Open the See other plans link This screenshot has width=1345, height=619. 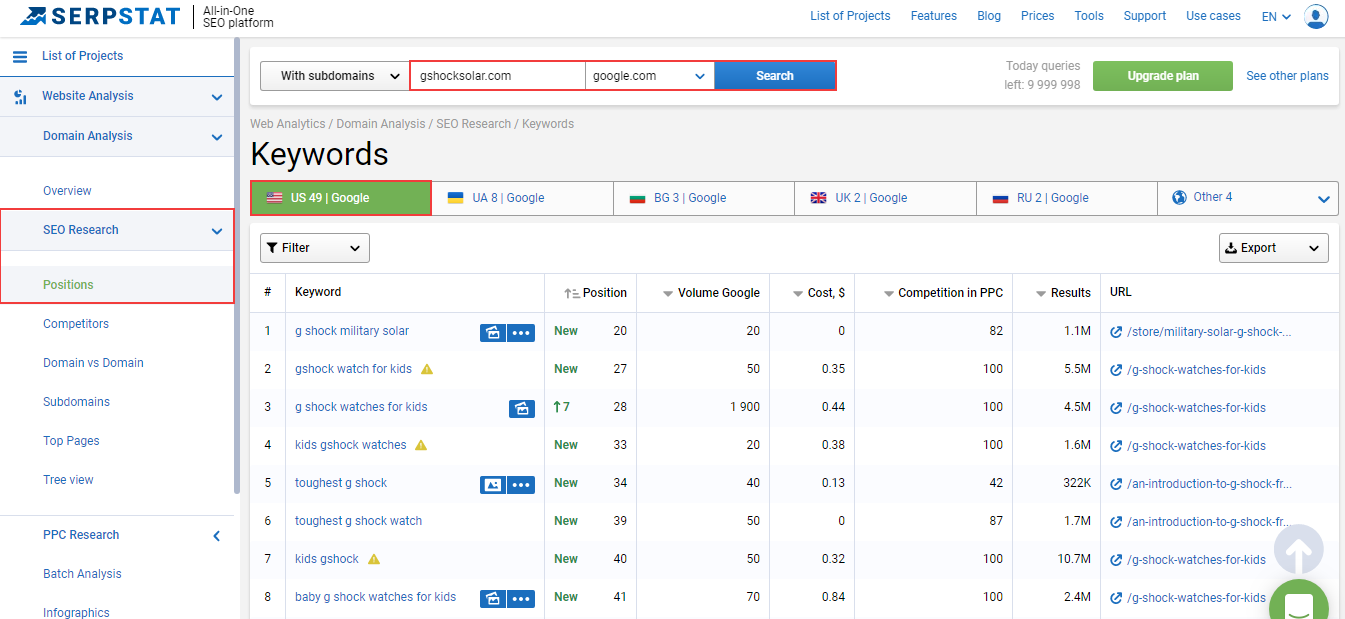click(1287, 76)
